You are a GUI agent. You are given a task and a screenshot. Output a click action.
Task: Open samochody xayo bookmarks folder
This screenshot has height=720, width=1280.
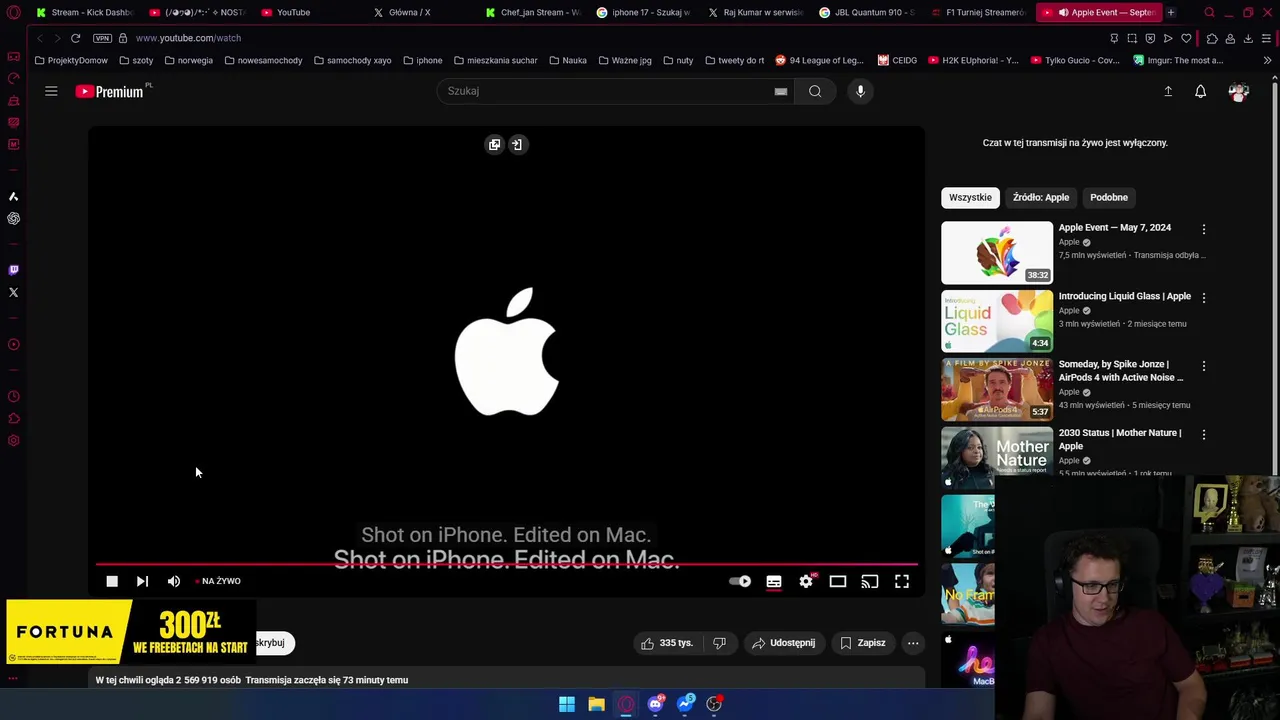352,60
